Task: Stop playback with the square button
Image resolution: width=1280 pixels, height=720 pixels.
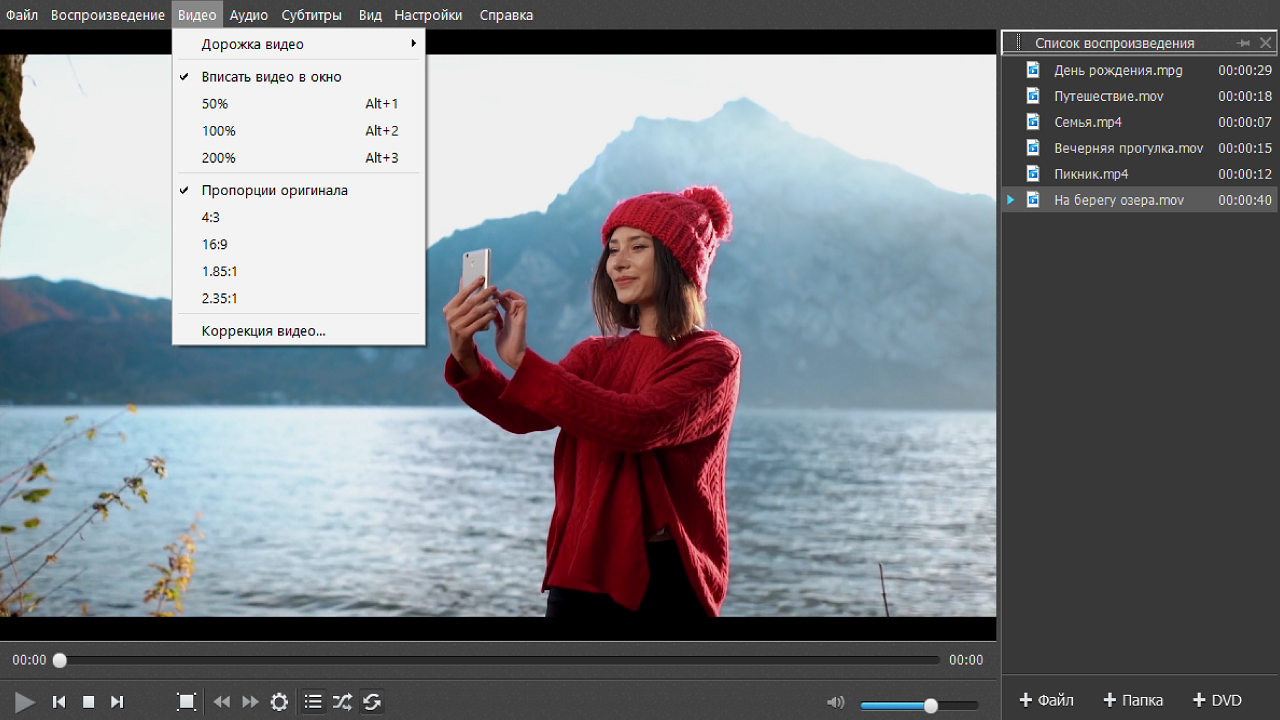Action: [88, 702]
